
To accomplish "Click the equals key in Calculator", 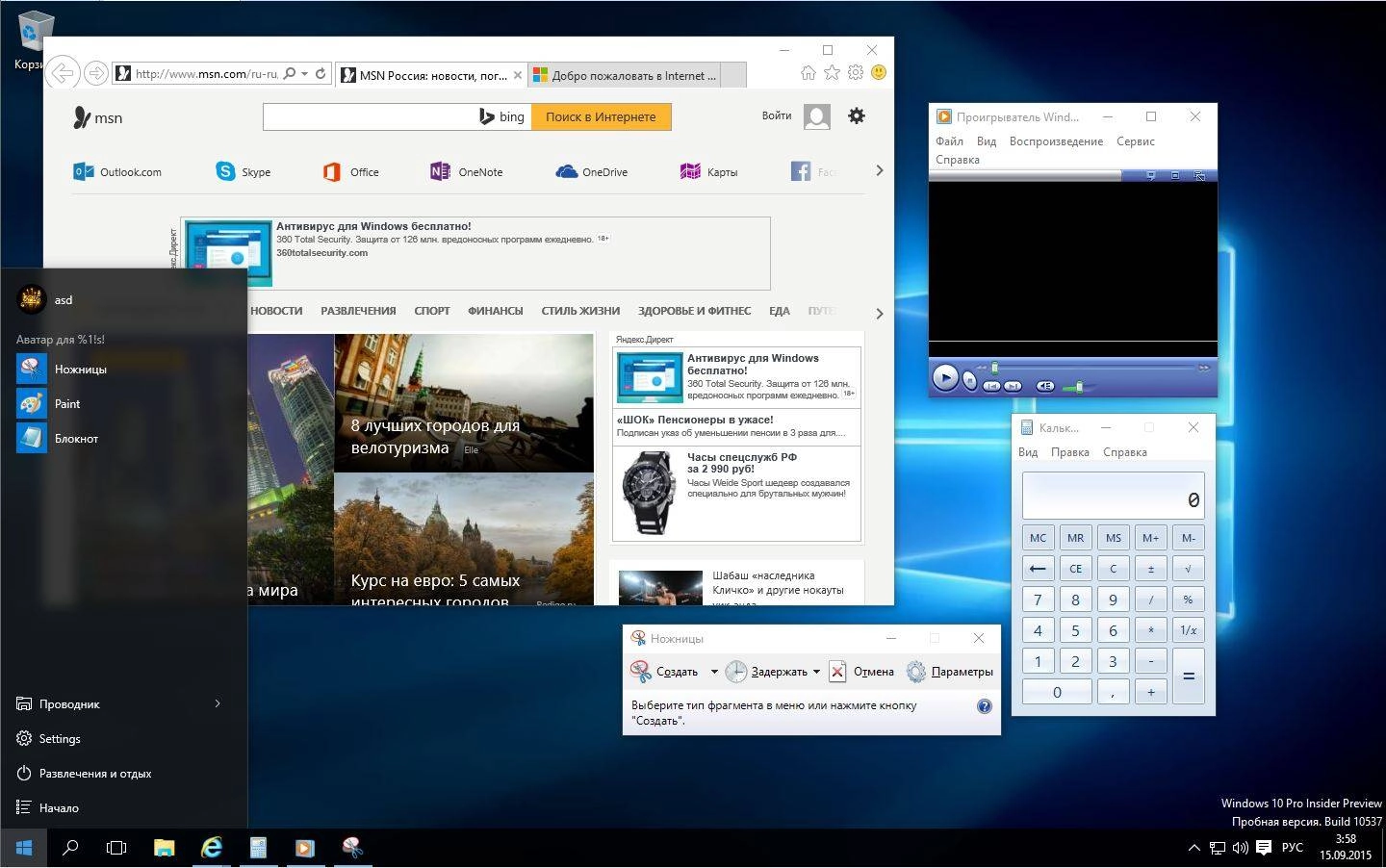I will tap(1188, 677).
